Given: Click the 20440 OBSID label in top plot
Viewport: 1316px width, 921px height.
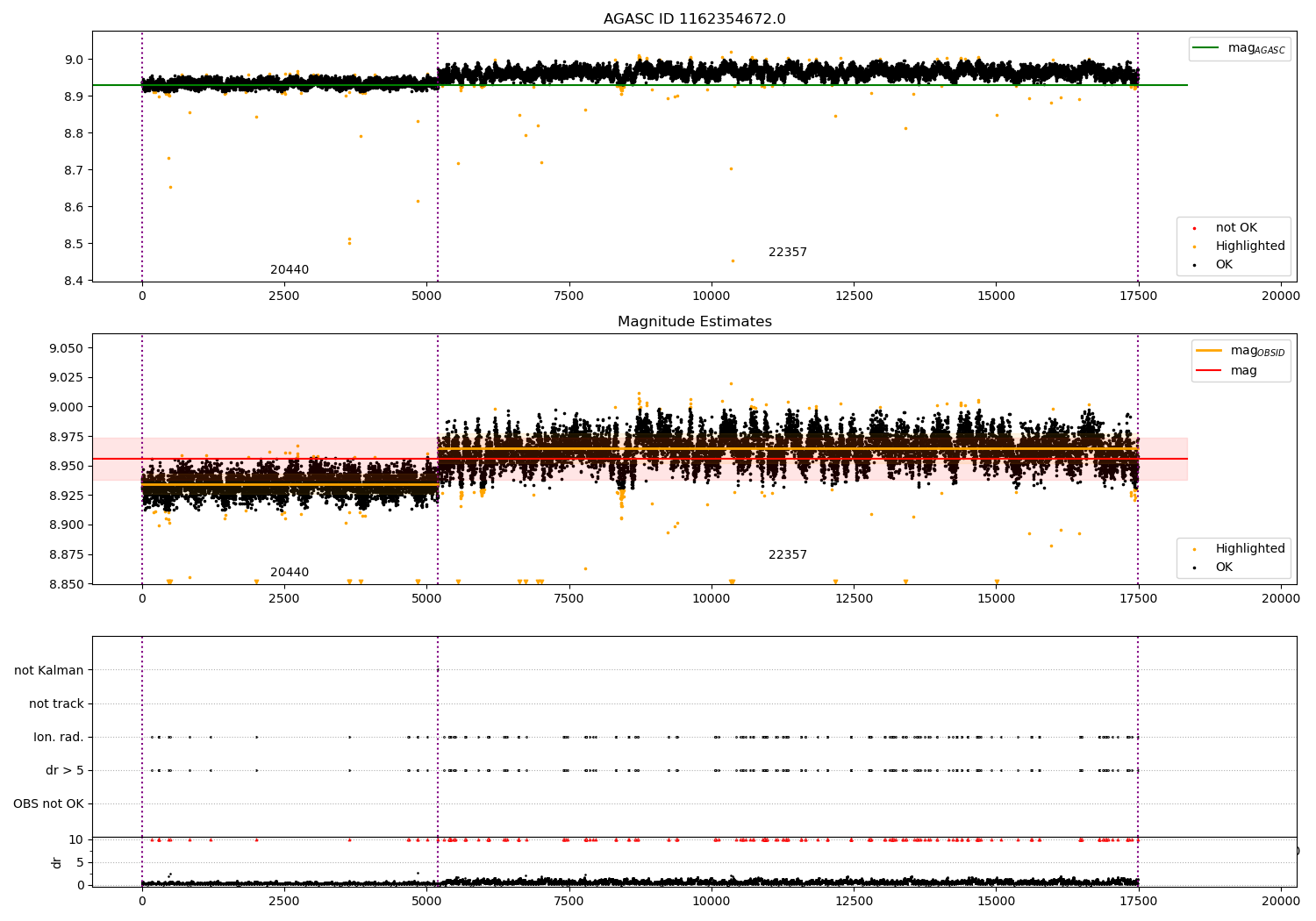Looking at the screenshot, I should [290, 270].
